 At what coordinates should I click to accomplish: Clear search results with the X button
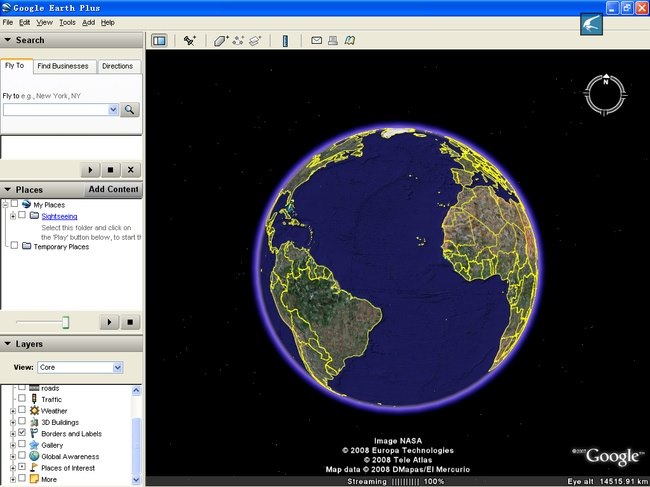click(x=131, y=170)
